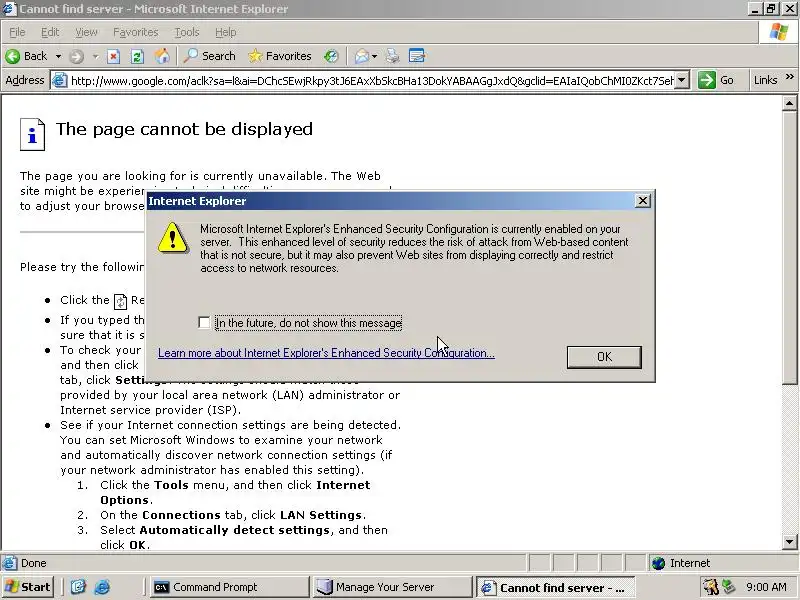This screenshot has height=600, width=800.
Task: Click Learn more about Enhanced Security Configuration link
Action: click(326, 353)
